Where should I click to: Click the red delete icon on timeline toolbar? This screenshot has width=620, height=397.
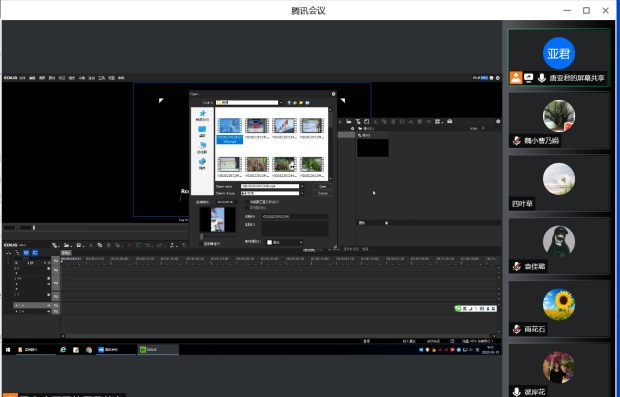coord(129,246)
